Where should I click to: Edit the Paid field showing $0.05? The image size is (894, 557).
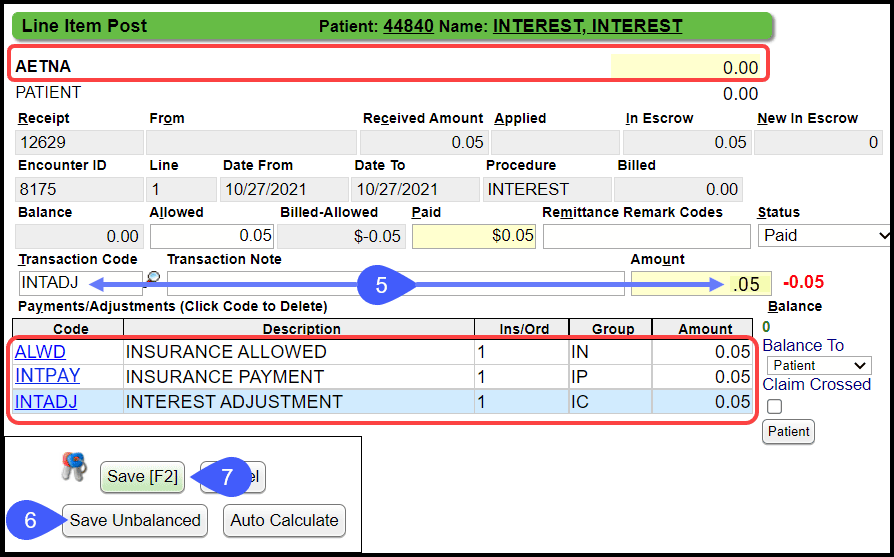pos(473,236)
